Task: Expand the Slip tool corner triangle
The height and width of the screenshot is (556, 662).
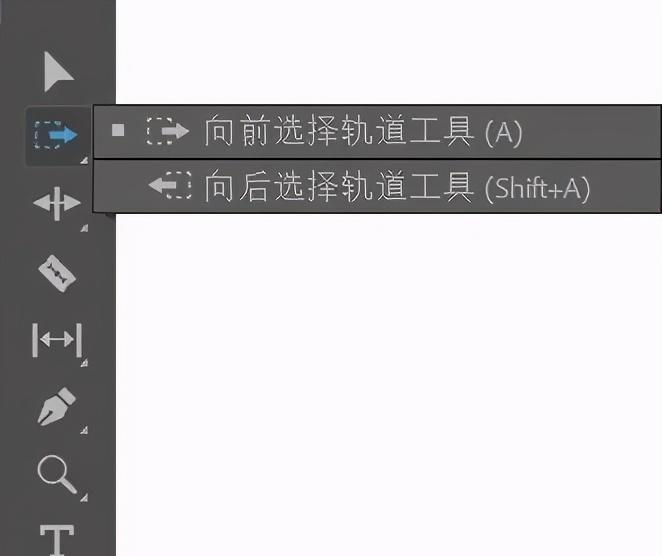Action: pos(84,363)
